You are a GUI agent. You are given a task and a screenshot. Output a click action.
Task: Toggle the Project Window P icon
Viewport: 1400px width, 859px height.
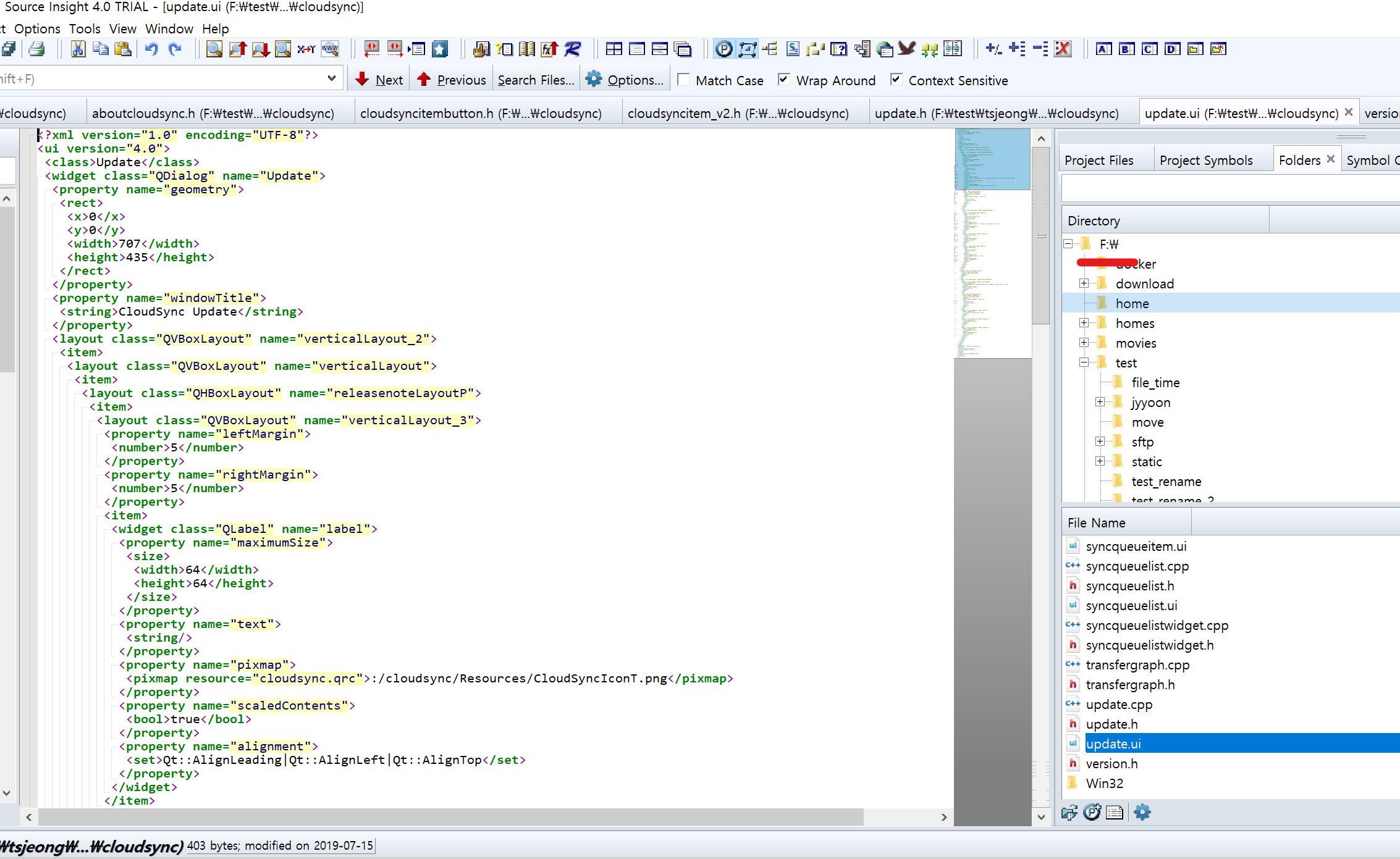[724, 49]
